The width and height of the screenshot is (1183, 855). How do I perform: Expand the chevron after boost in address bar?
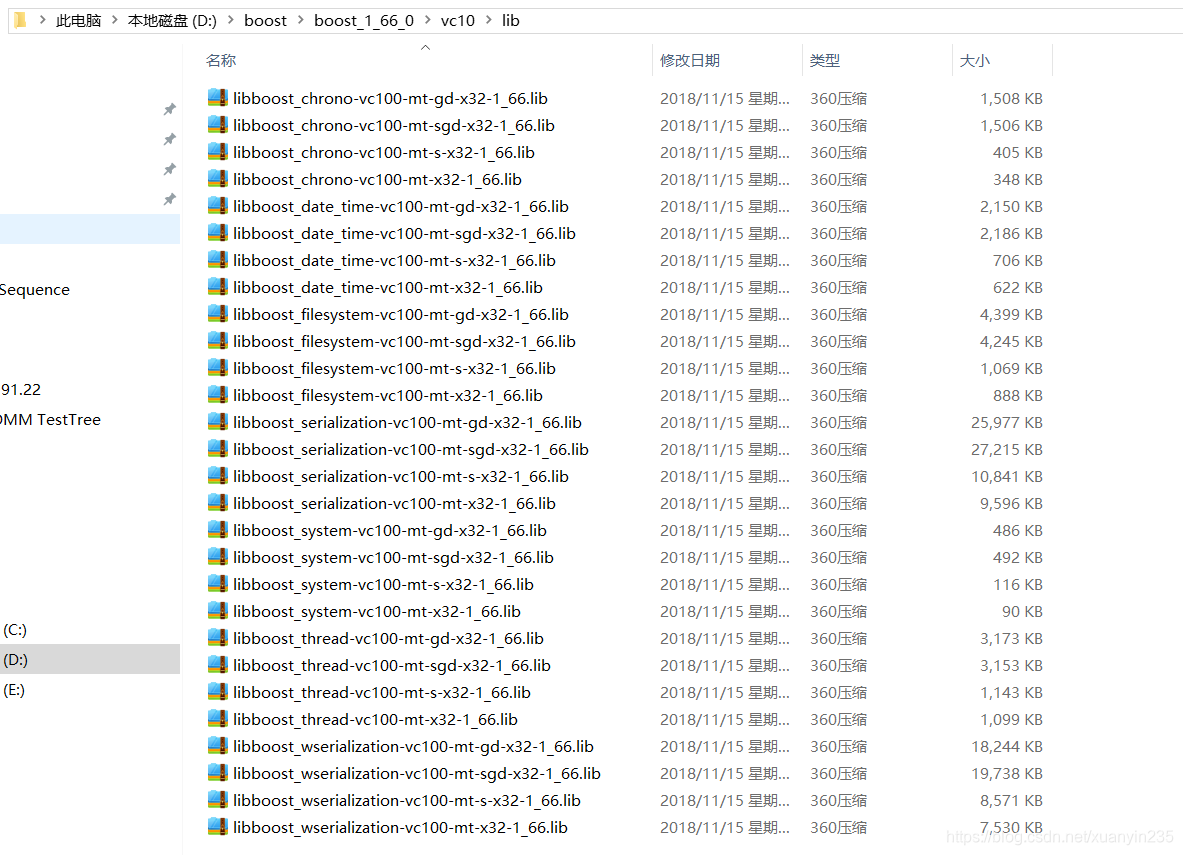[x=300, y=20]
